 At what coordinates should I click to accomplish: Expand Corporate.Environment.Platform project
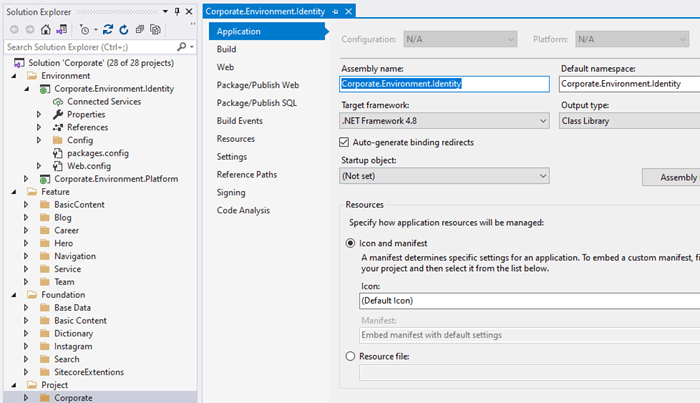tap(26, 179)
